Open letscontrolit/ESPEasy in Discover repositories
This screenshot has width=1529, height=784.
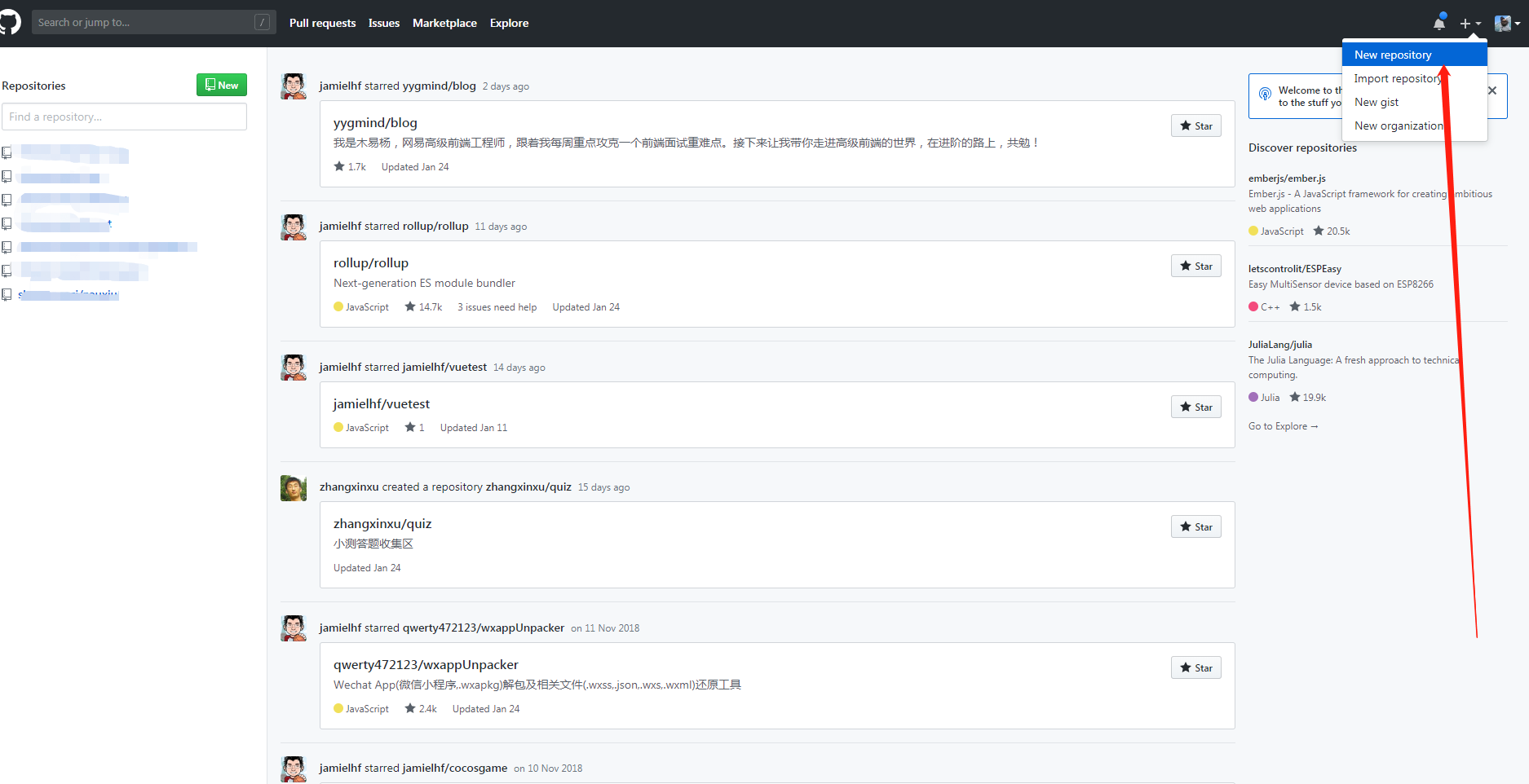1295,268
